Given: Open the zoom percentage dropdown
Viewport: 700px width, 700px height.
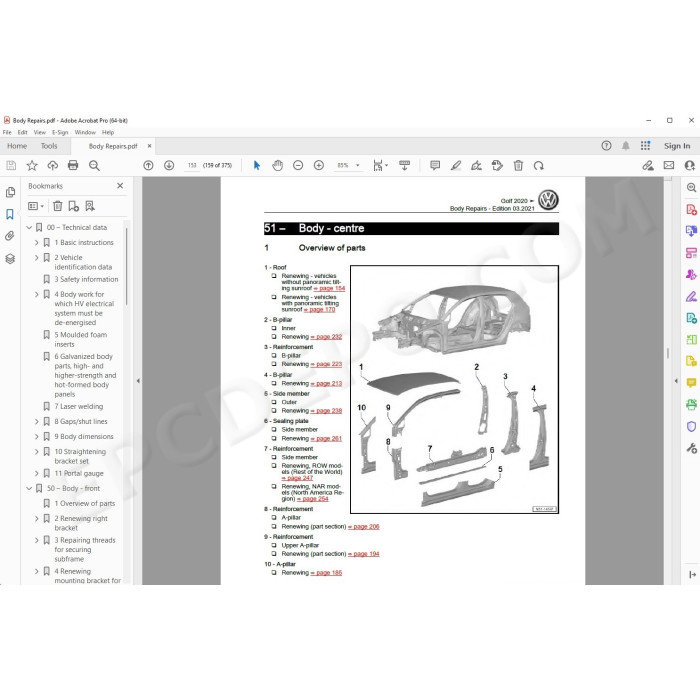Looking at the screenshot, I should pyautogui.click(x=358, y=166).
